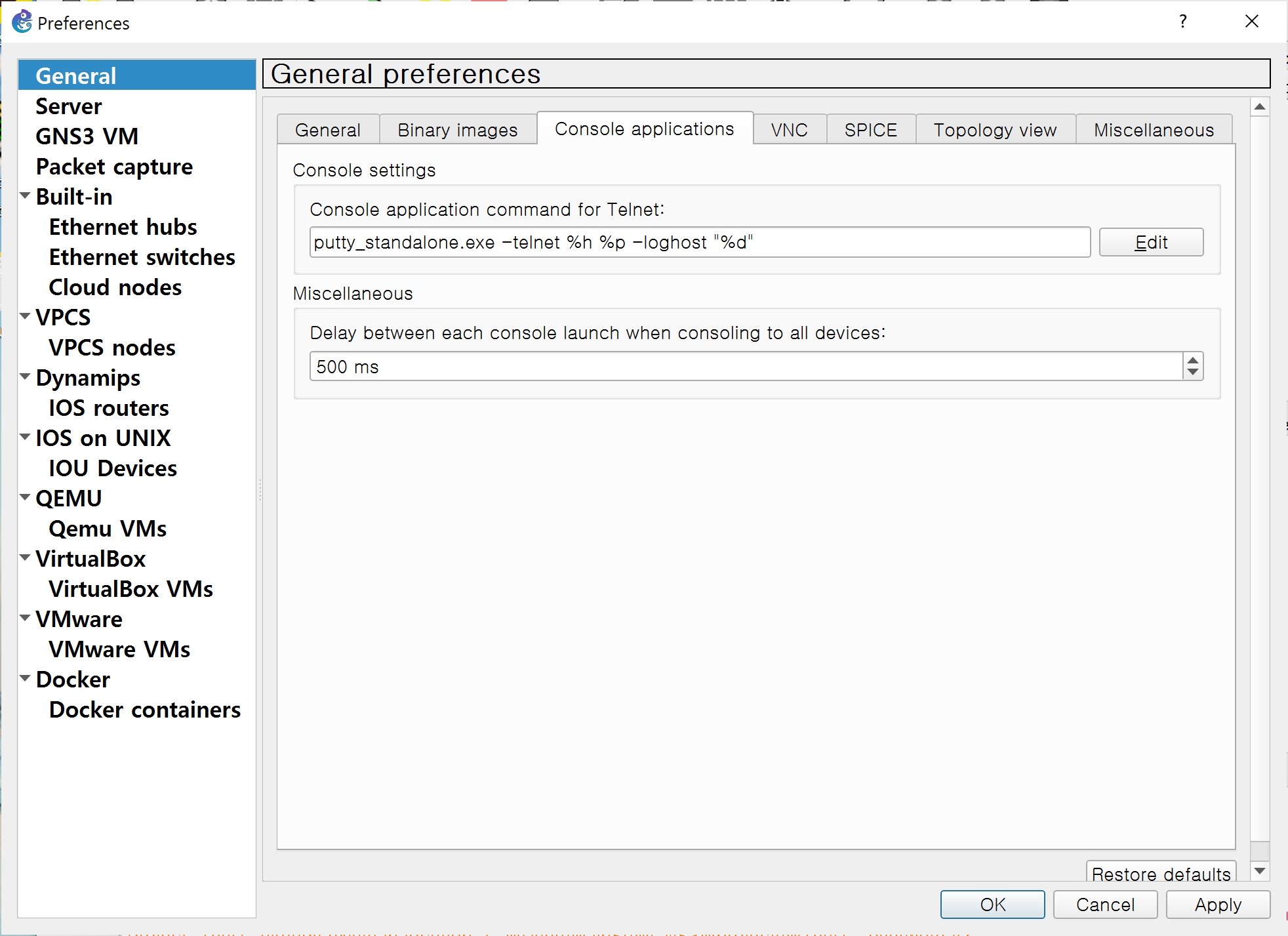Viewport: 1288px width, 936px height.
Task: Switch to the Binary images tab
Action: click(457, 130)
